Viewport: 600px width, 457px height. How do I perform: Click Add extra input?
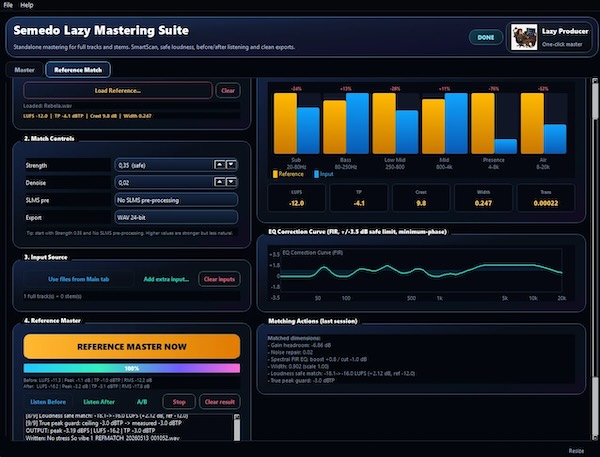click(x=166, y=279)
